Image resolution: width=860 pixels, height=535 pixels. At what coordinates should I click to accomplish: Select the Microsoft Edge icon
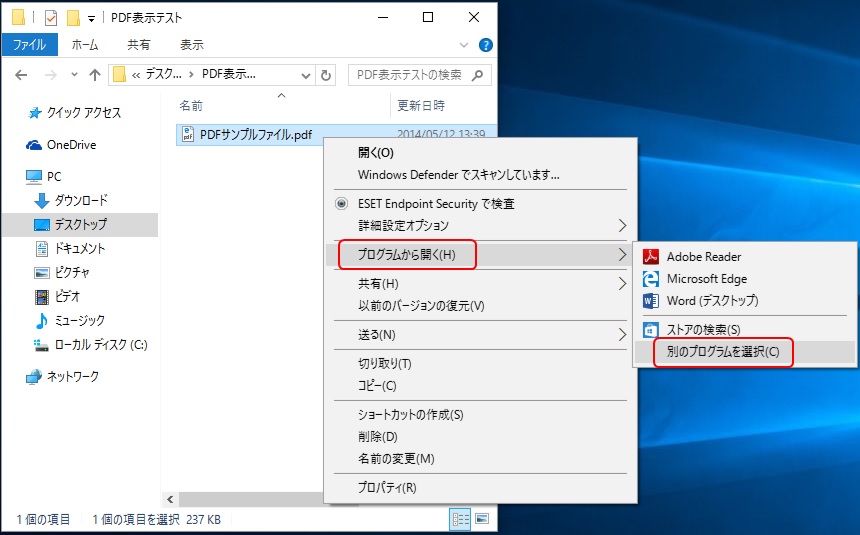(x=649, y=279)
